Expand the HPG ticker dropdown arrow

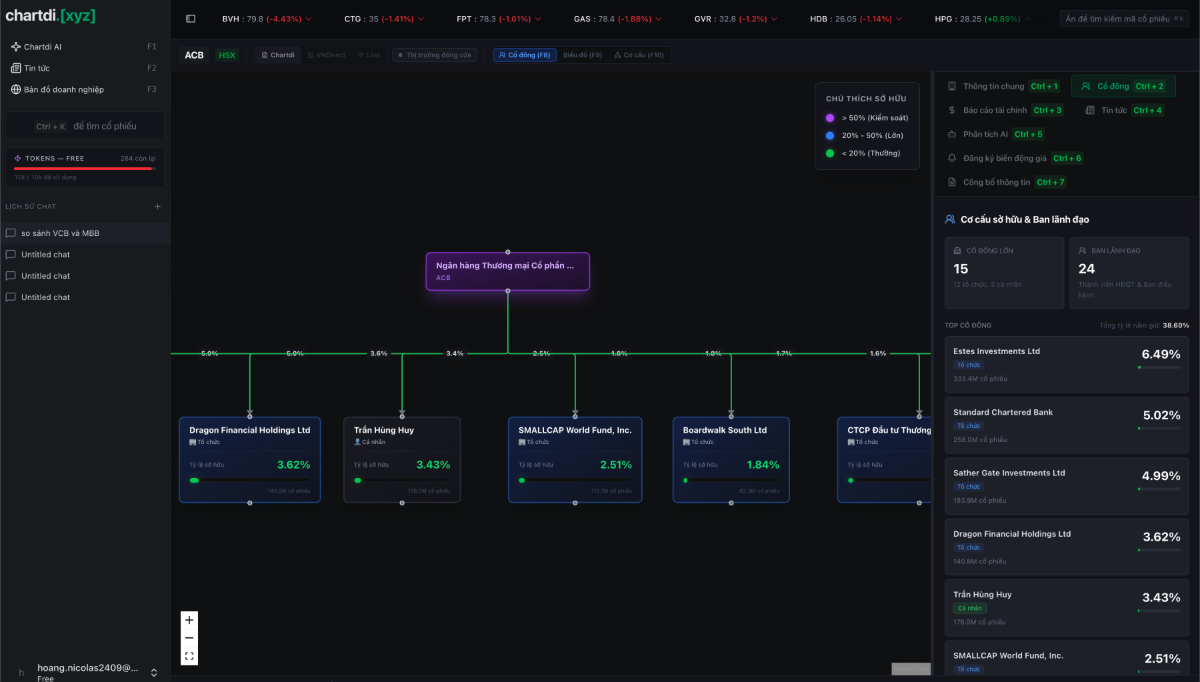(1027, 19)
